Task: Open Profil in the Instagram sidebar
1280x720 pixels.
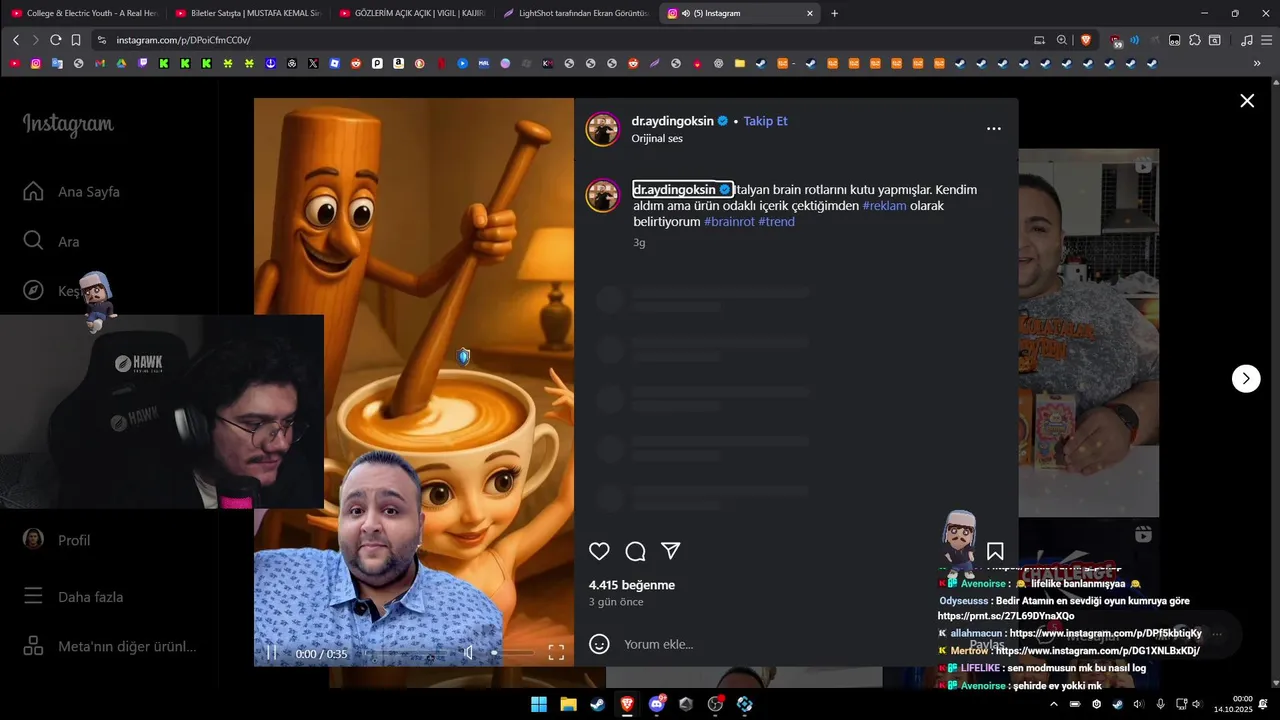Action: tap(58, 540)
